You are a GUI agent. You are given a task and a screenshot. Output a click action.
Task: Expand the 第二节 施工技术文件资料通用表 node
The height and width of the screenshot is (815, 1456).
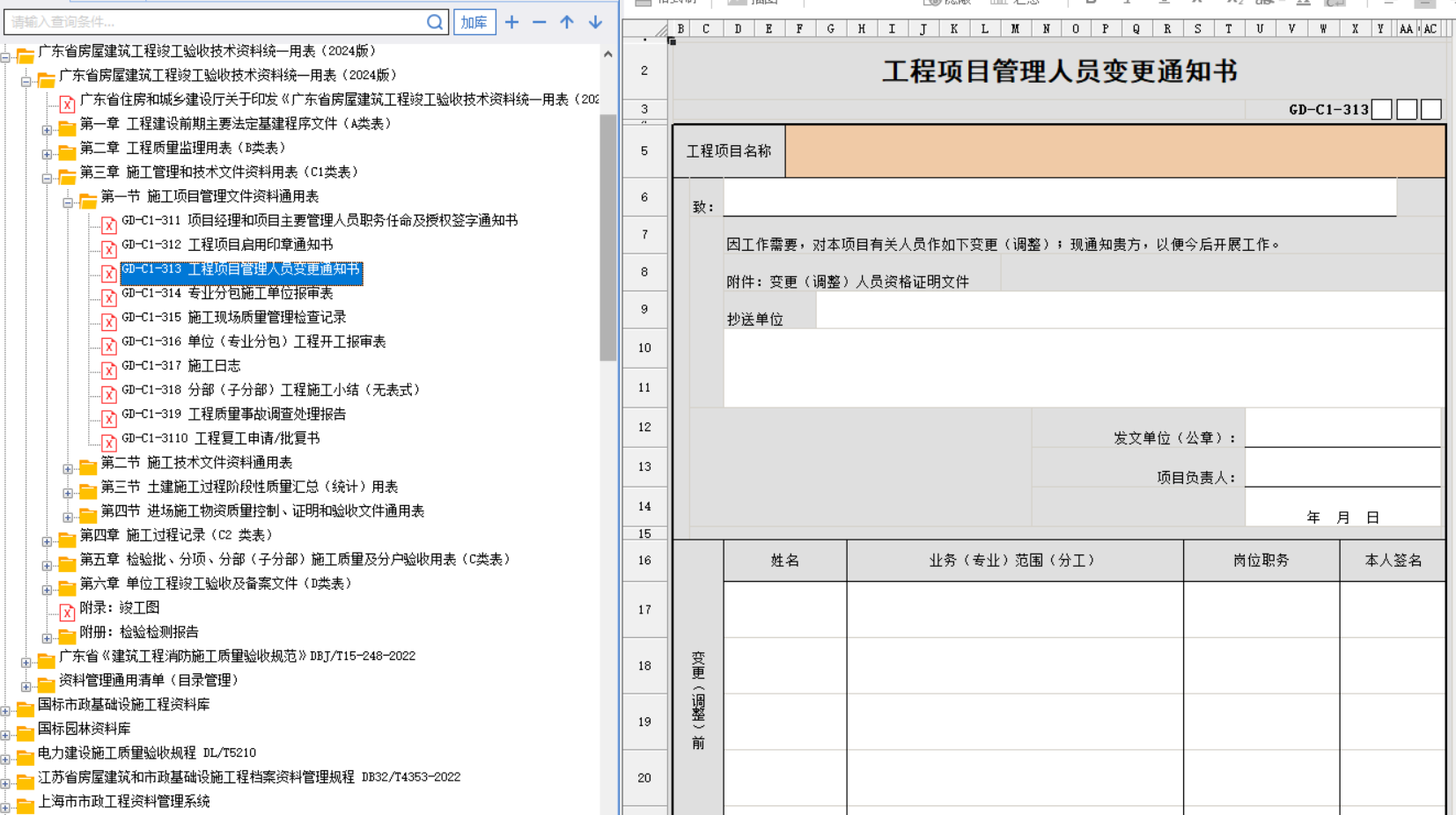68,469
